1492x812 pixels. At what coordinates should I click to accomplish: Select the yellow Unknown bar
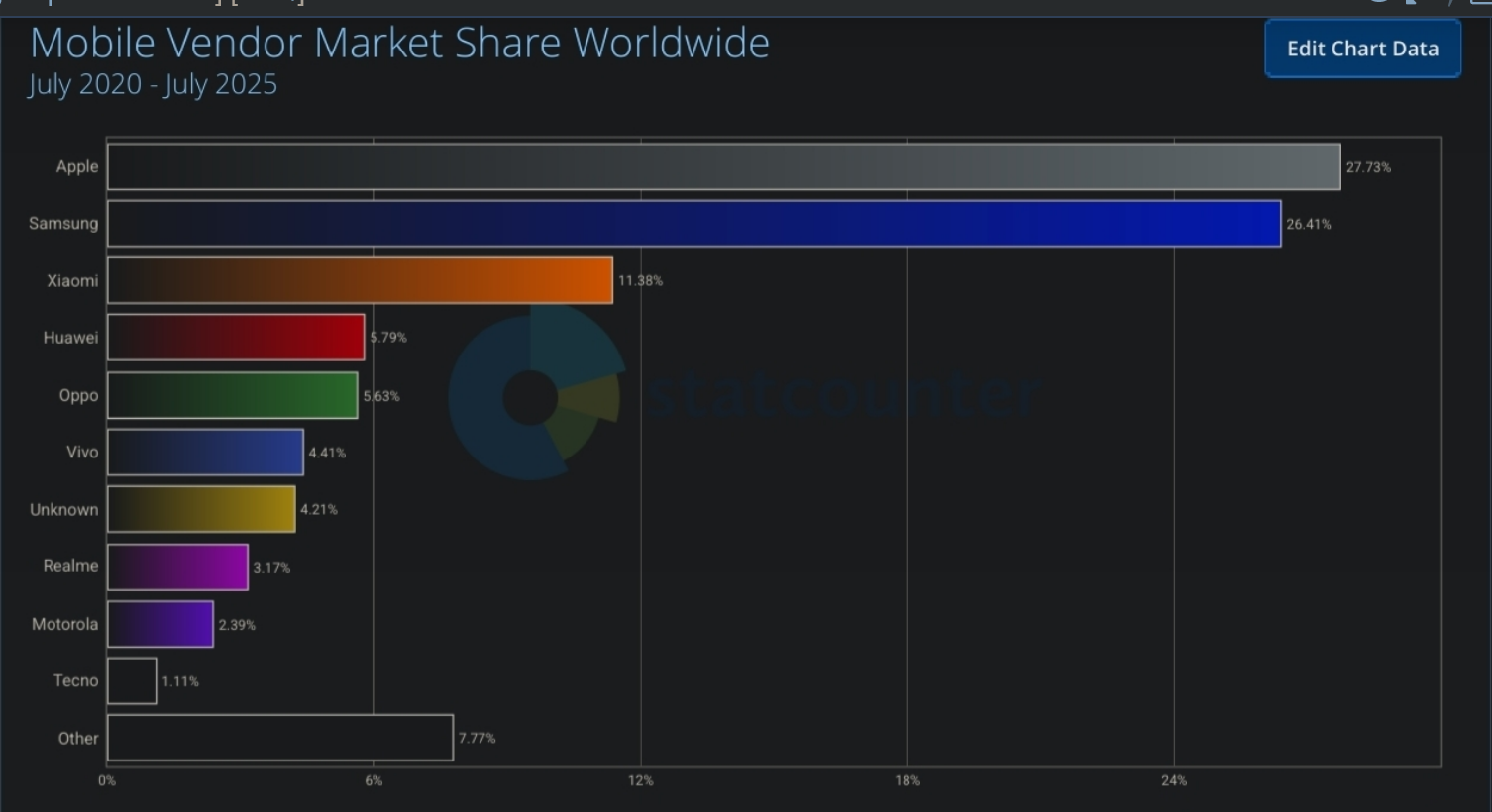tap(201, 509)
